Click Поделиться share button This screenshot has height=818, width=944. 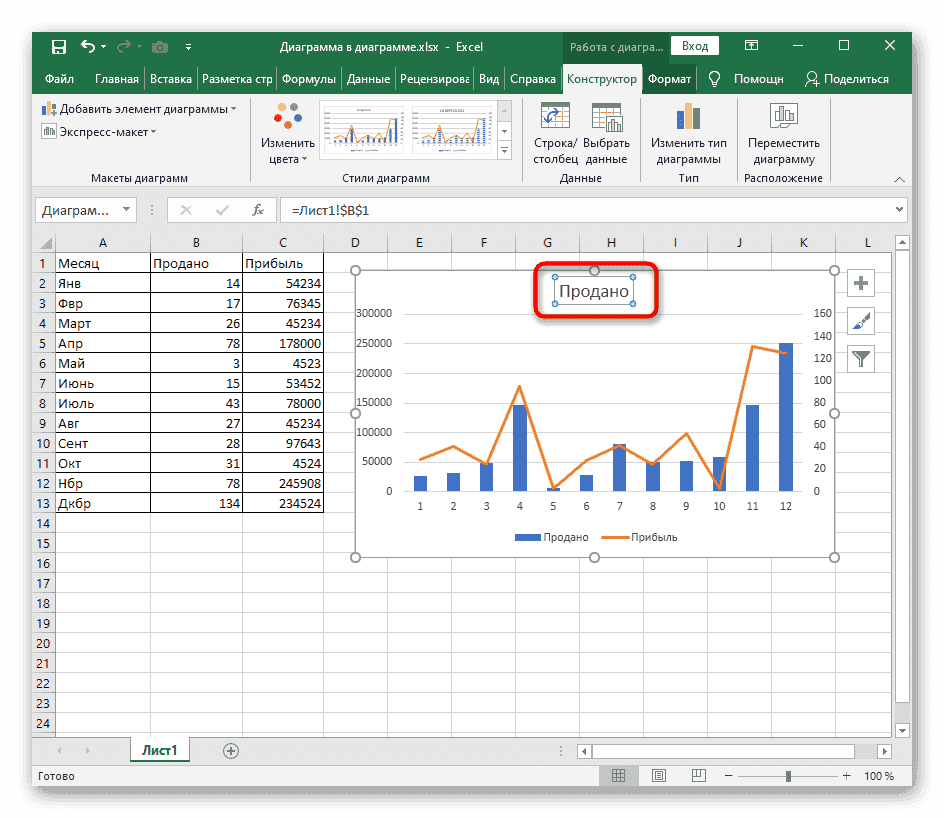click(x=846, y=79)
